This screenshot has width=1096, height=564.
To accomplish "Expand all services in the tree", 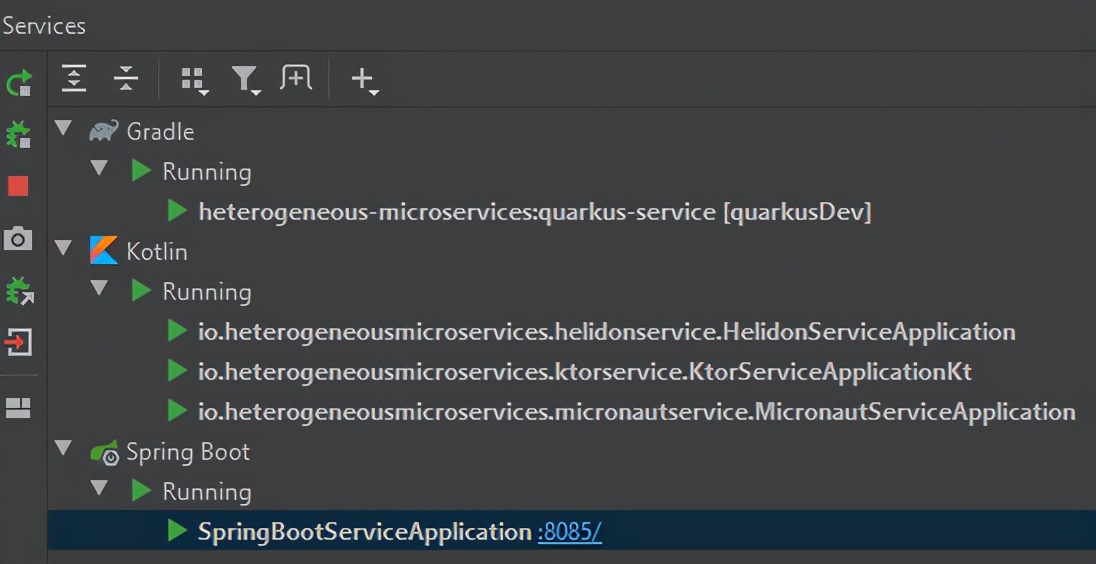I will (74, 78).
